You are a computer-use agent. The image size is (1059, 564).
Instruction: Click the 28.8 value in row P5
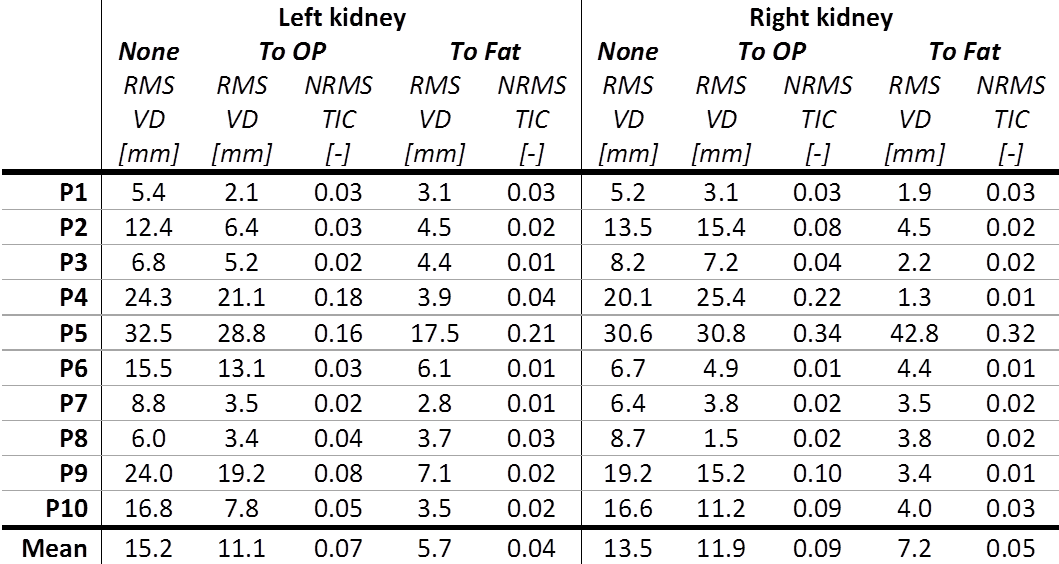(x=242, y=333)
